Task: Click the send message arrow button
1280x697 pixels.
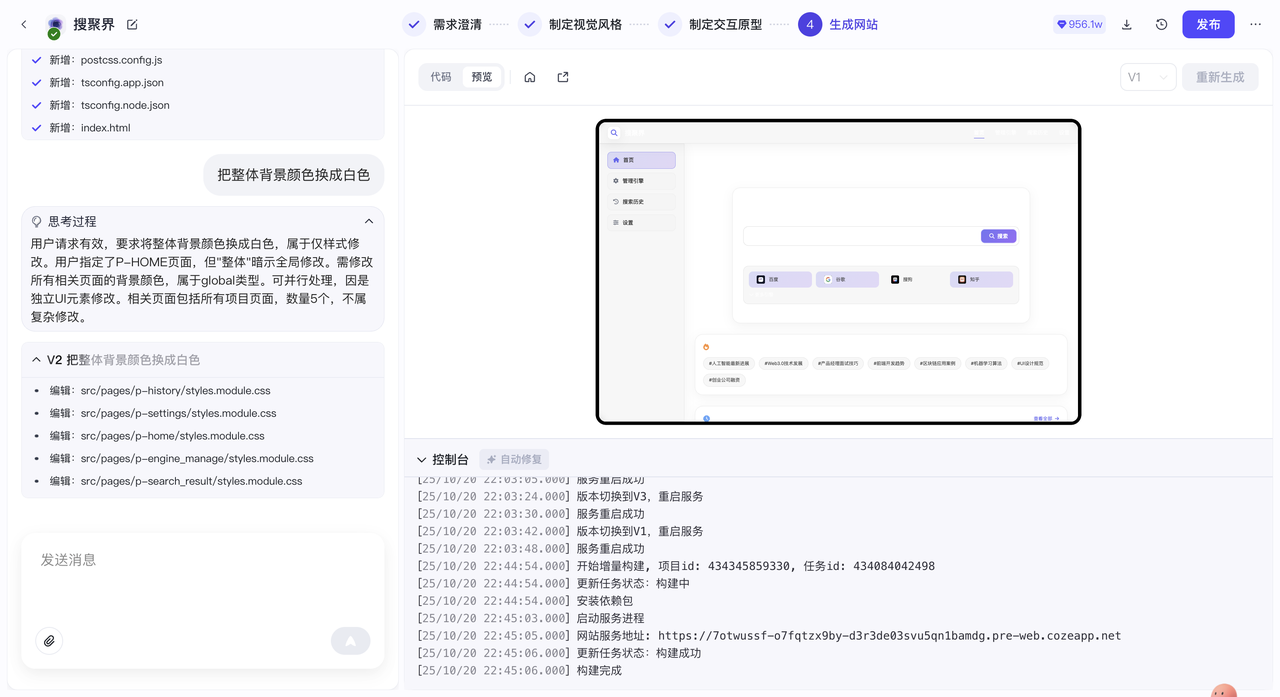Action: click(x=350, y=641)
